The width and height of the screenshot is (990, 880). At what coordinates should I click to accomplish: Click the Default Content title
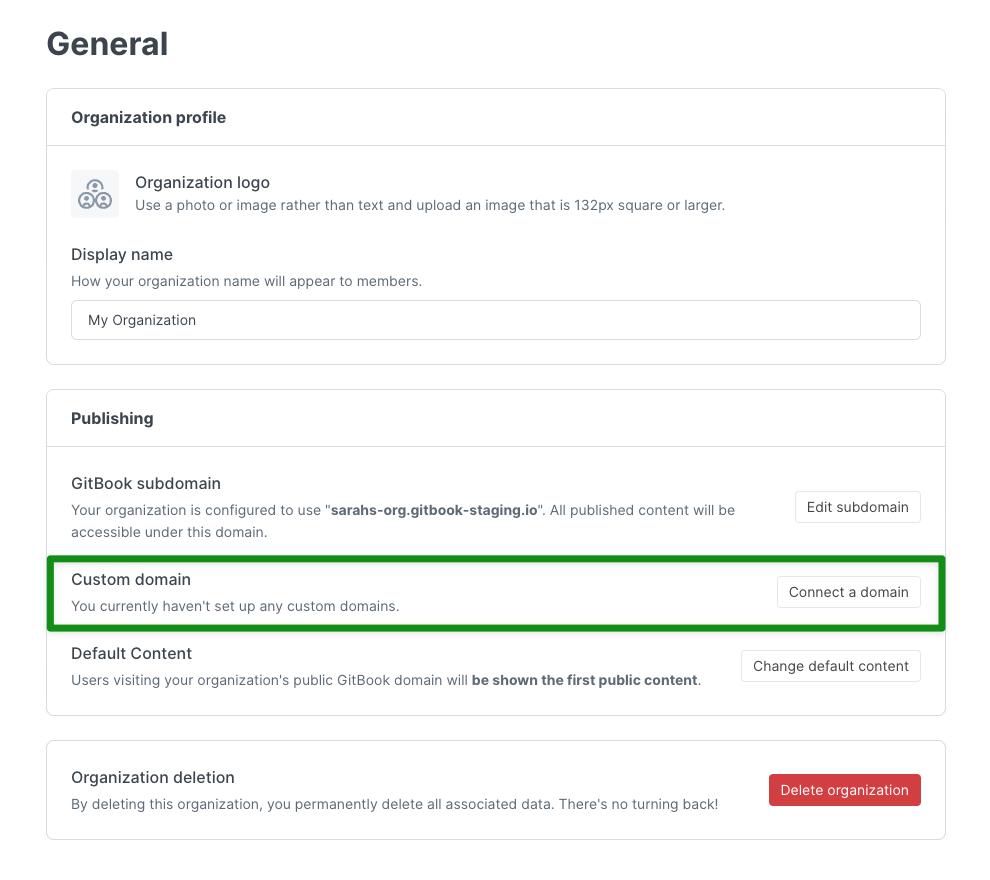[x=131, y=653]
